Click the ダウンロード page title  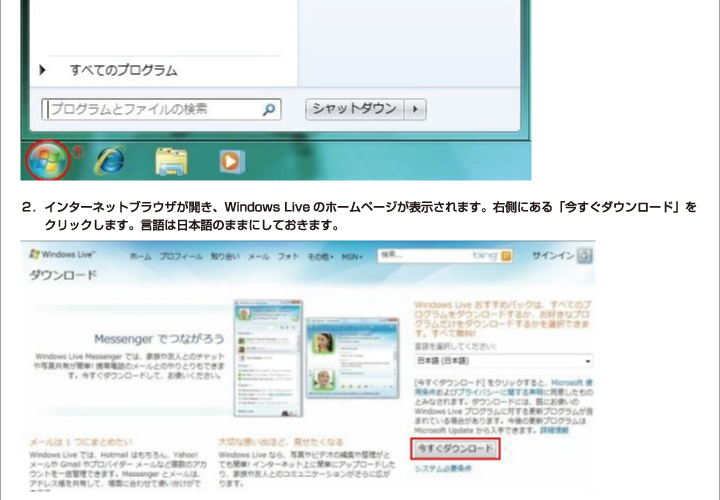click(63, 275)
